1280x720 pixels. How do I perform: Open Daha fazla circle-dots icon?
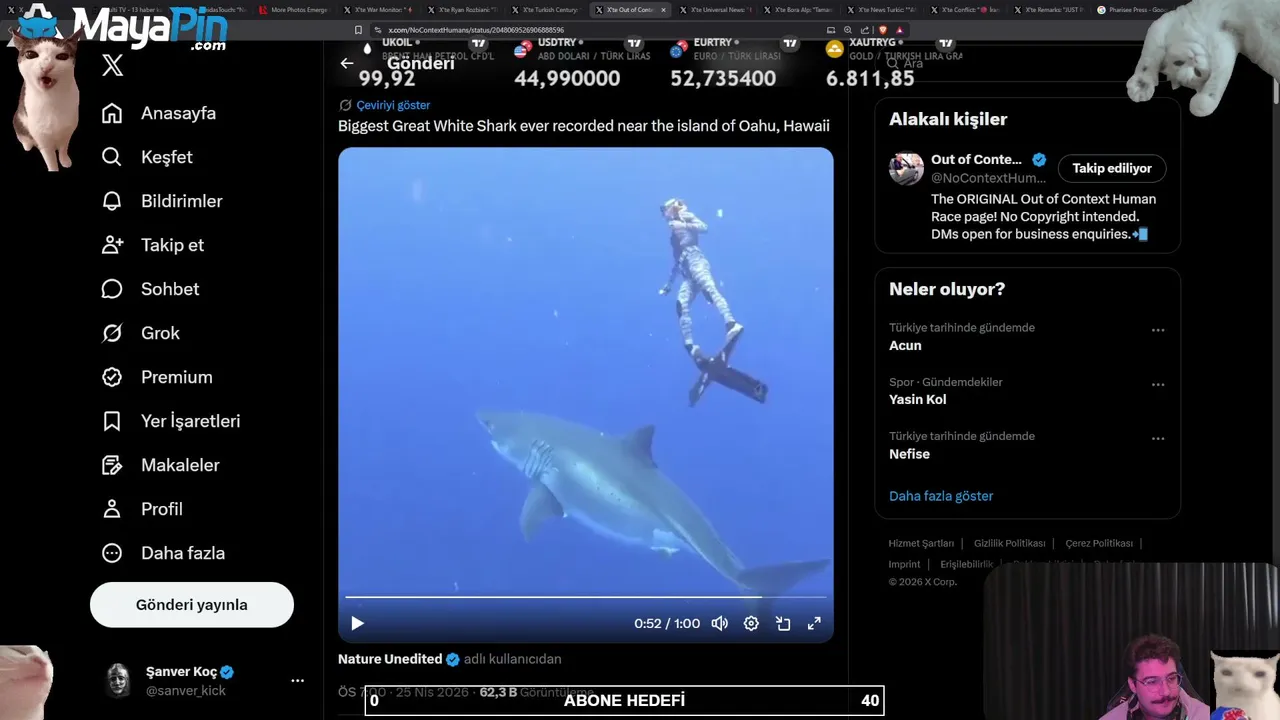112,553
